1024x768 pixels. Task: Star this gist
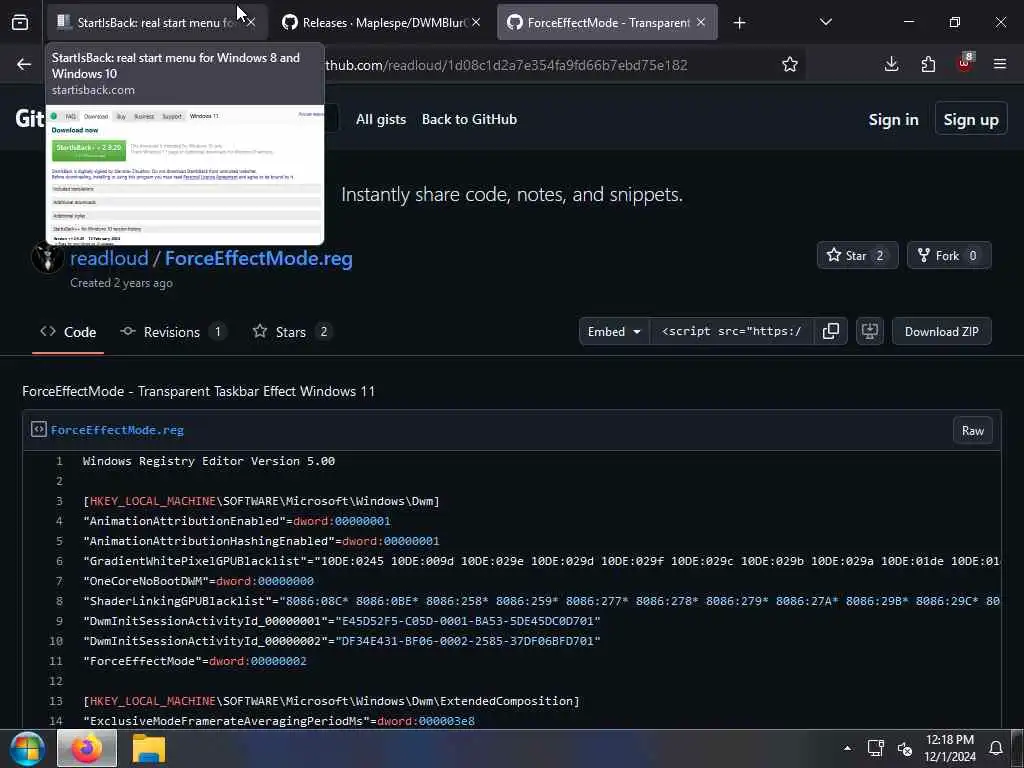pyautogui.click(x=857, y=255)
